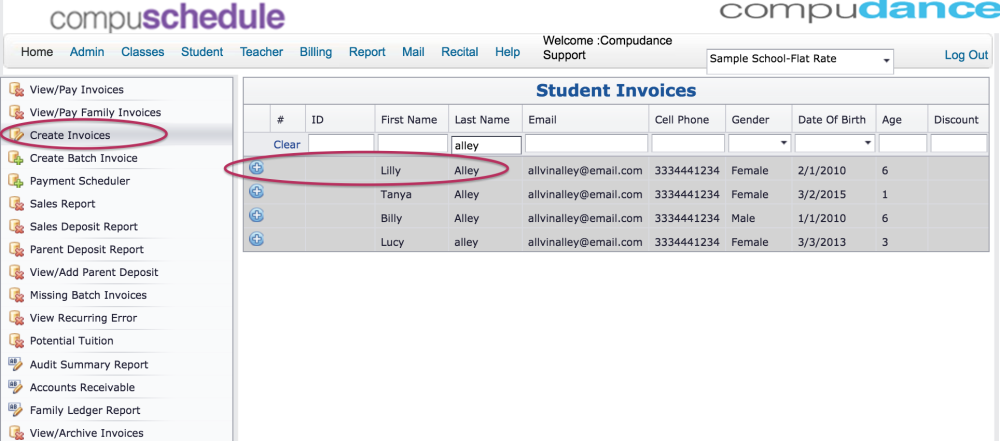The width and height of the screenshot is (1000, 441).
Task: Go to Accounts Receivable report
Action: (x=82, y=387)
